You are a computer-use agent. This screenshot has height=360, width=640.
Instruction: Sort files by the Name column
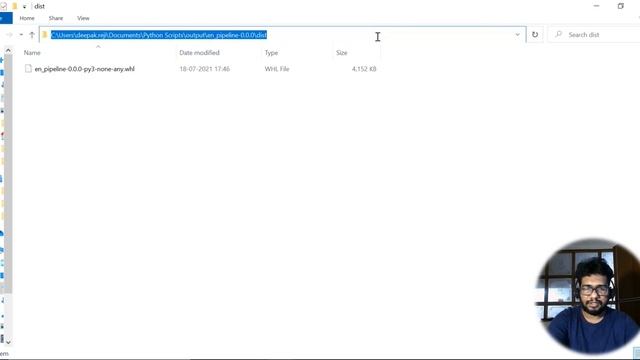(32, 53)
